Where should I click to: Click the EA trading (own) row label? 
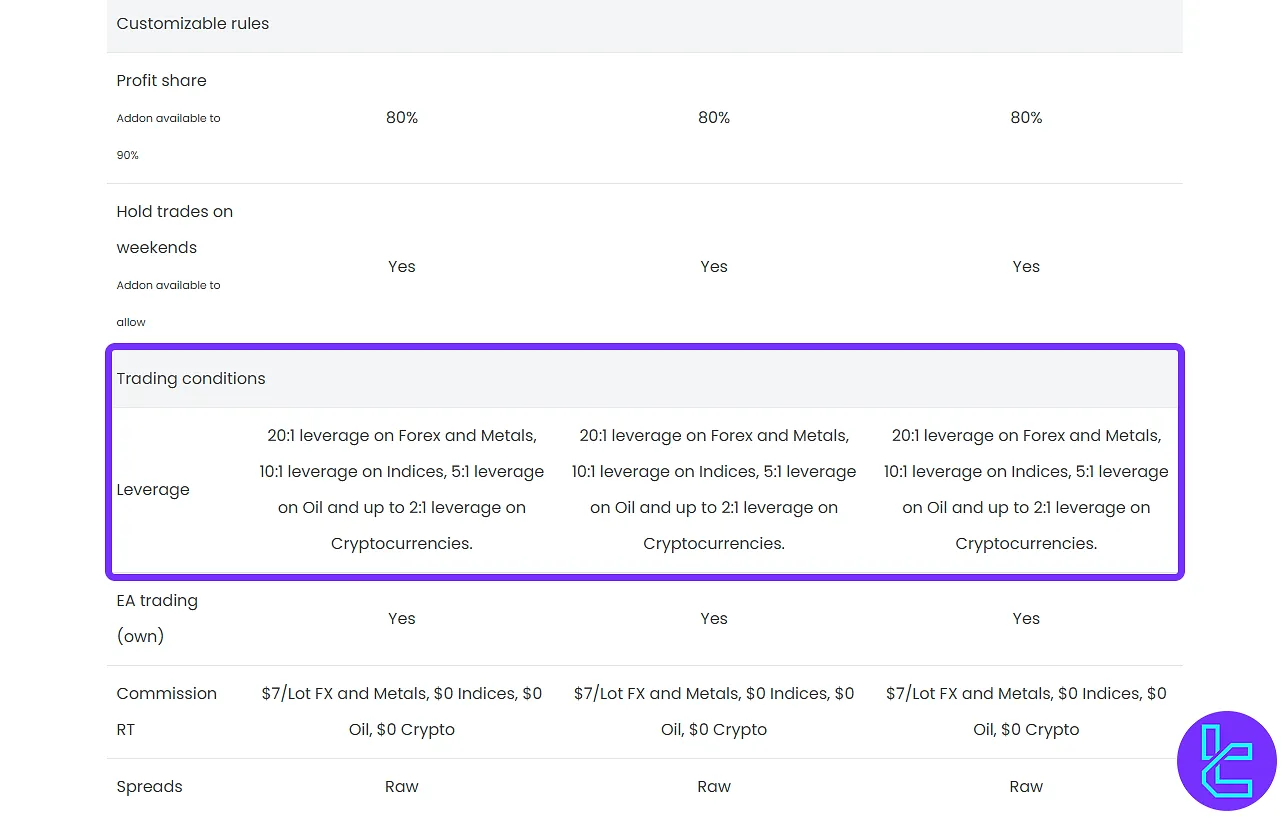[x=157, y=618]
